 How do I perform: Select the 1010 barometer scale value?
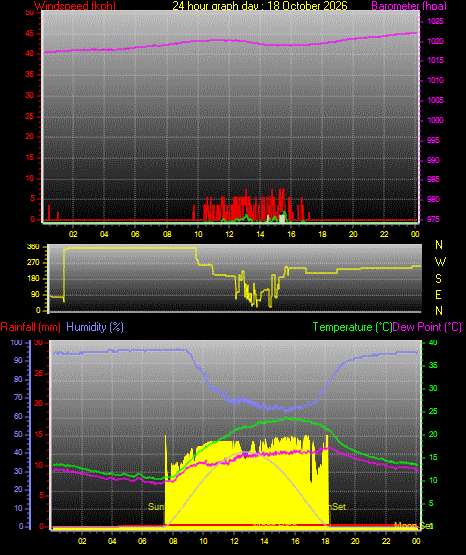click(435, 80)
